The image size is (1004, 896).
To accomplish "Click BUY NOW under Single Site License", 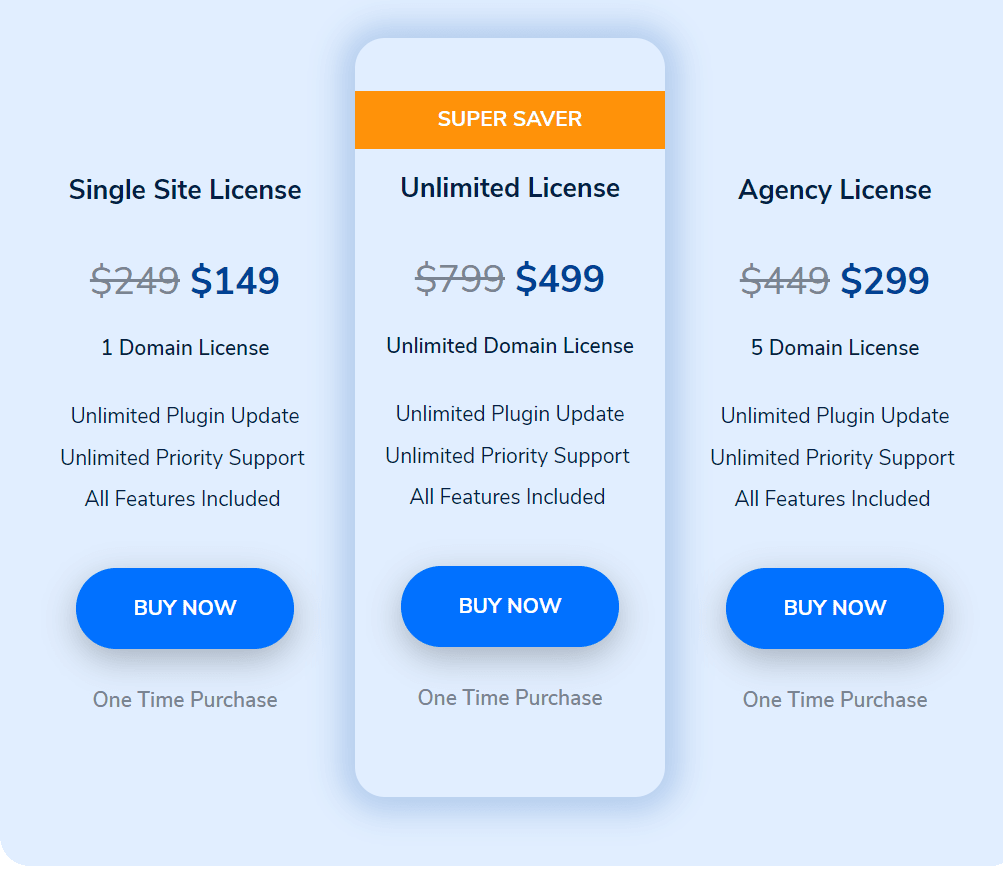I will [x=184, y=608].
